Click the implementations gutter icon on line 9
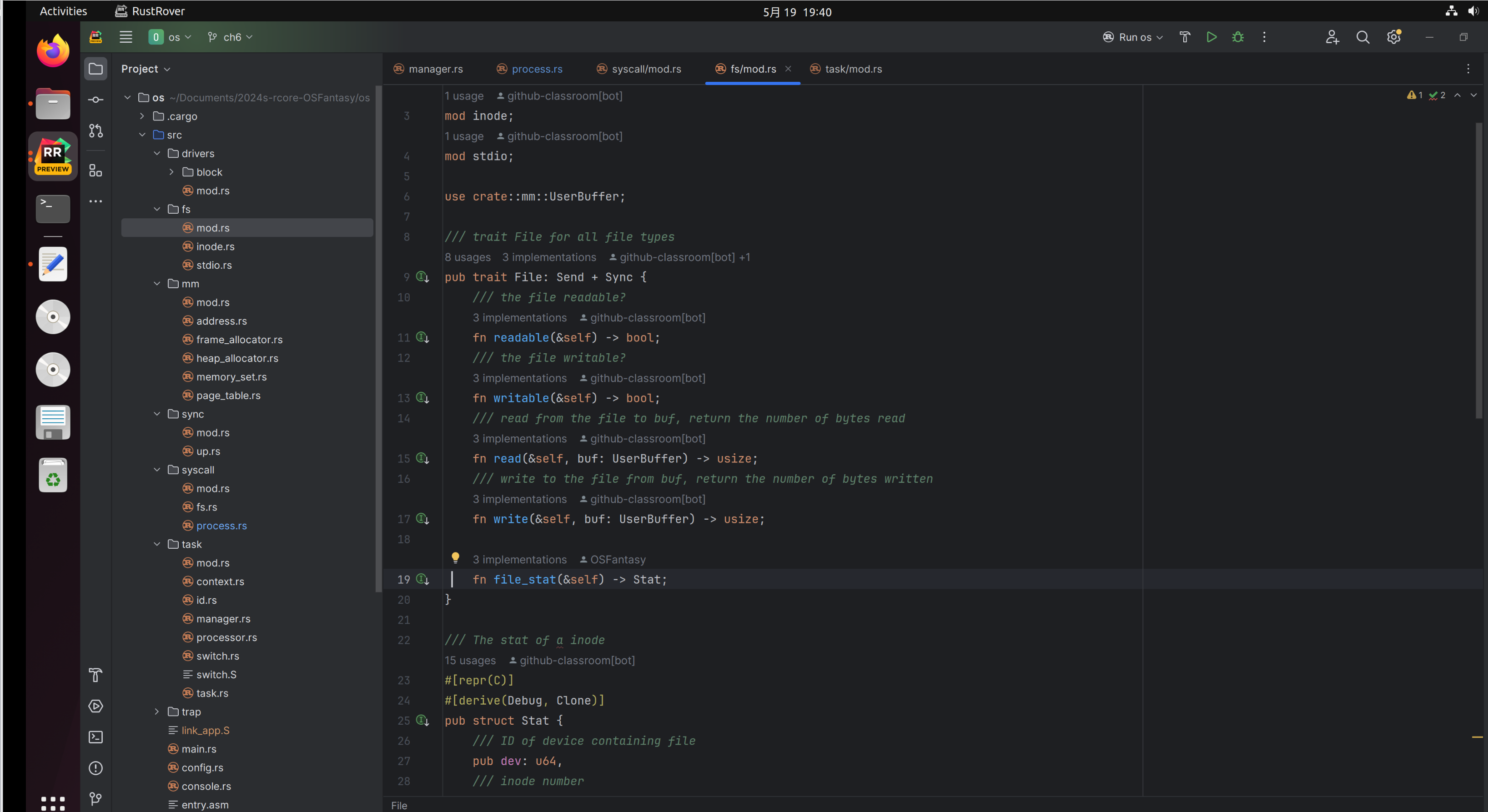 (423, 277)
